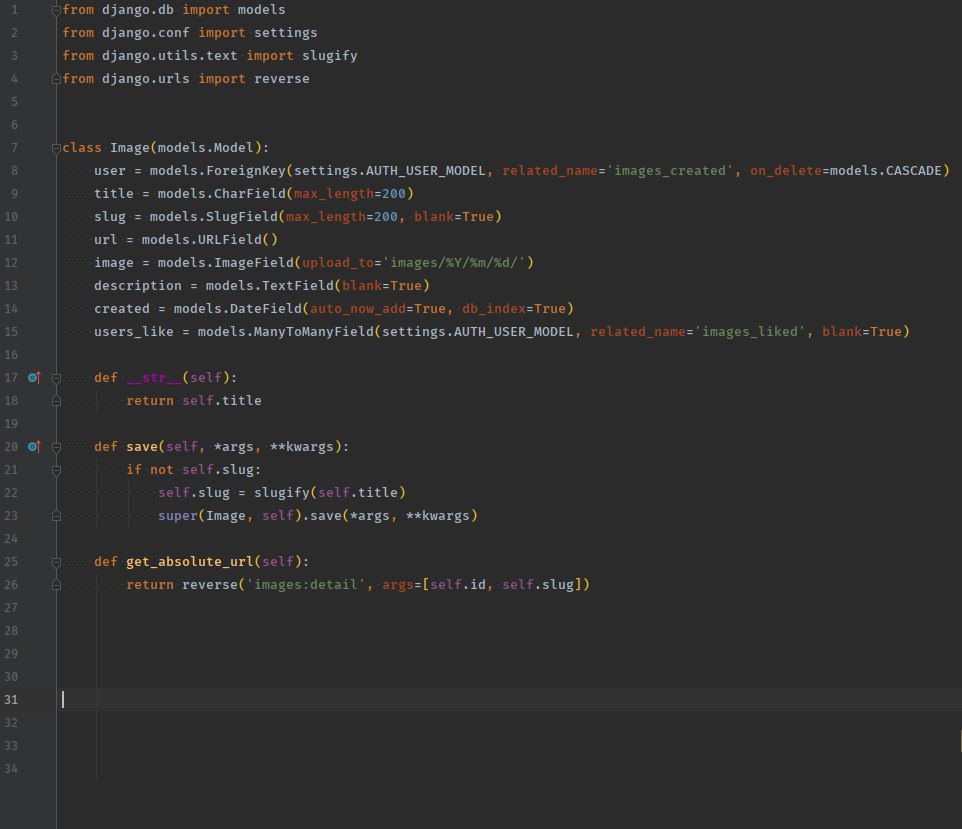
Task: Click the '__str__' method name
Action: point(153,378)
